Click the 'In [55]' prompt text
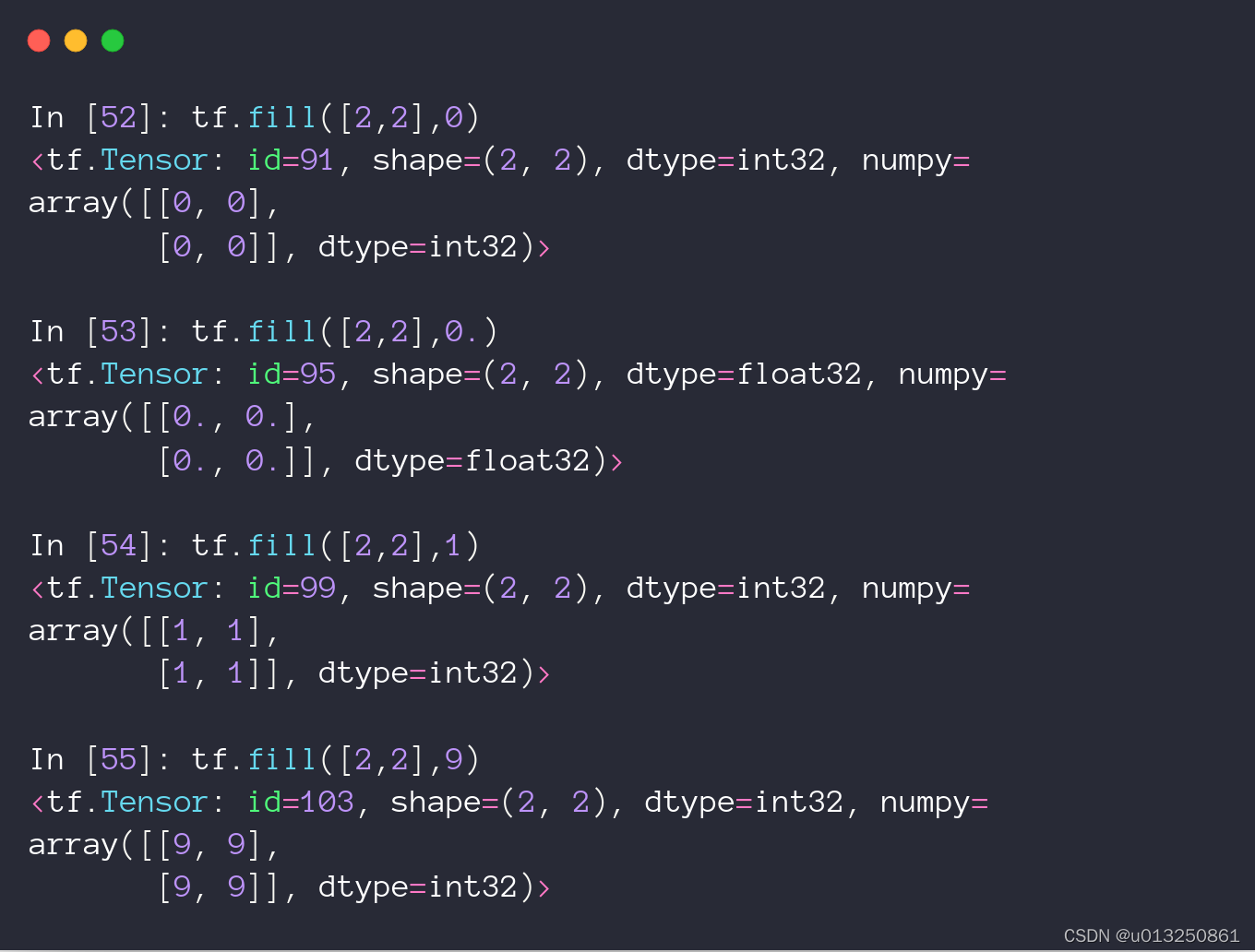Image resolution: width=1255 pixels, height=952 pixels. [92, 759]
